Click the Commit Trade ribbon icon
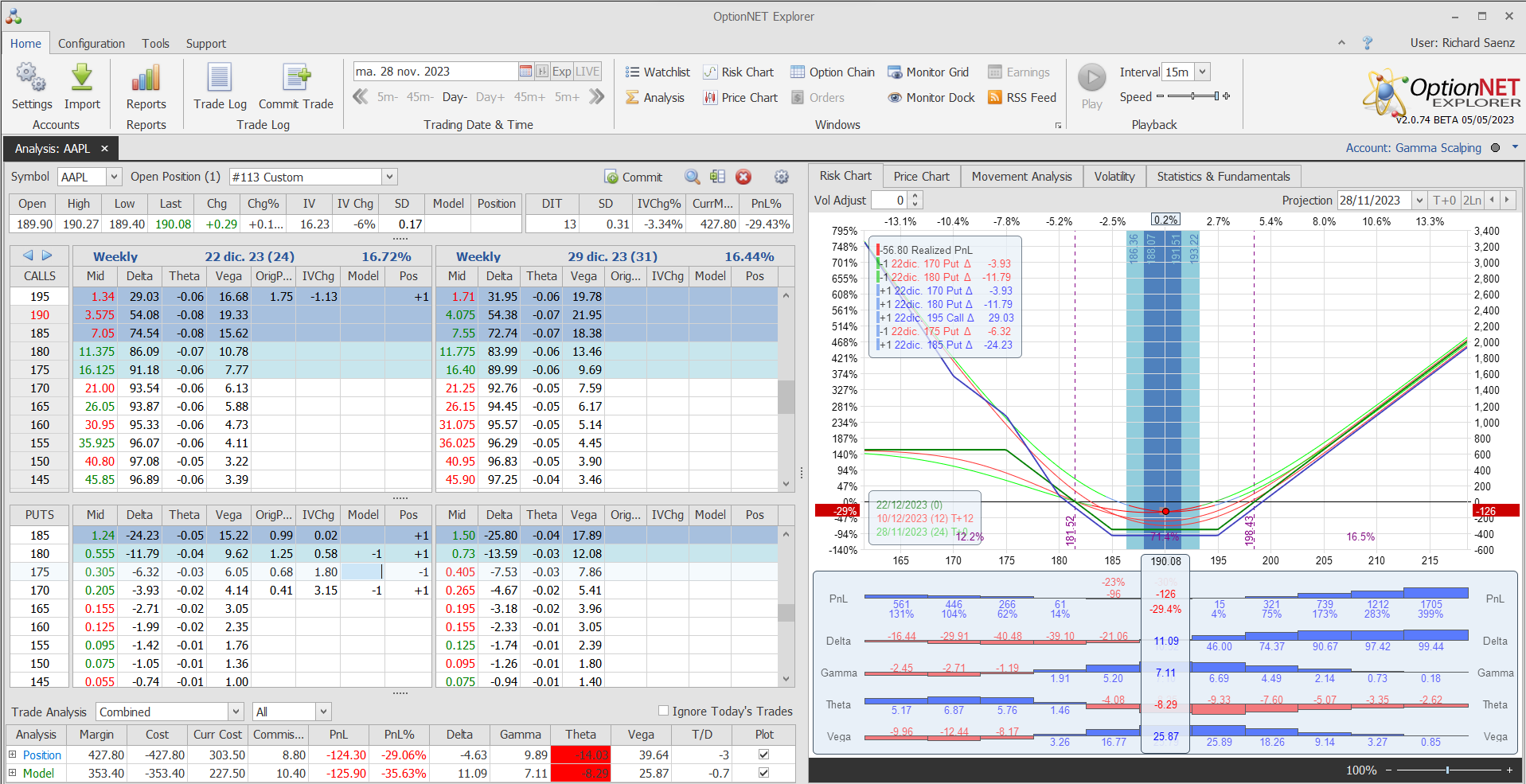Screen dimensions: 1526x784 296,78
